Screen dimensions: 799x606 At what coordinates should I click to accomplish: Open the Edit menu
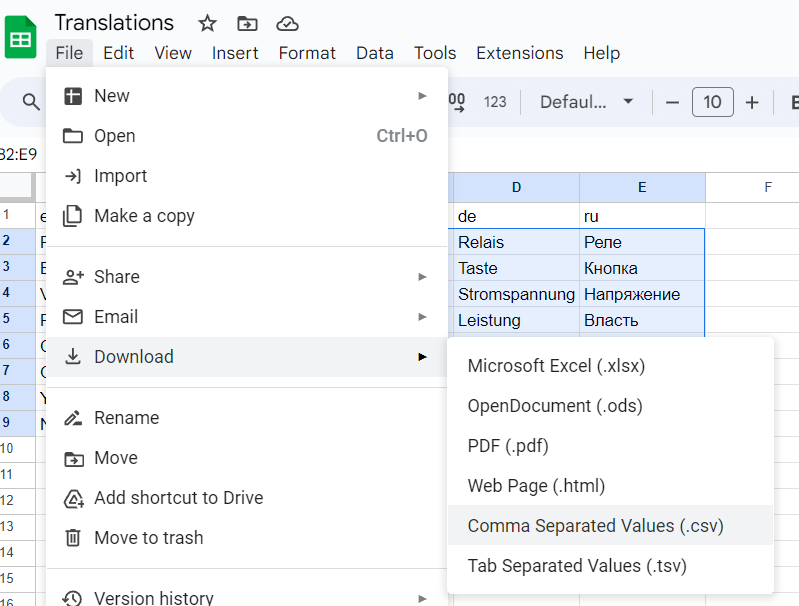118,53
